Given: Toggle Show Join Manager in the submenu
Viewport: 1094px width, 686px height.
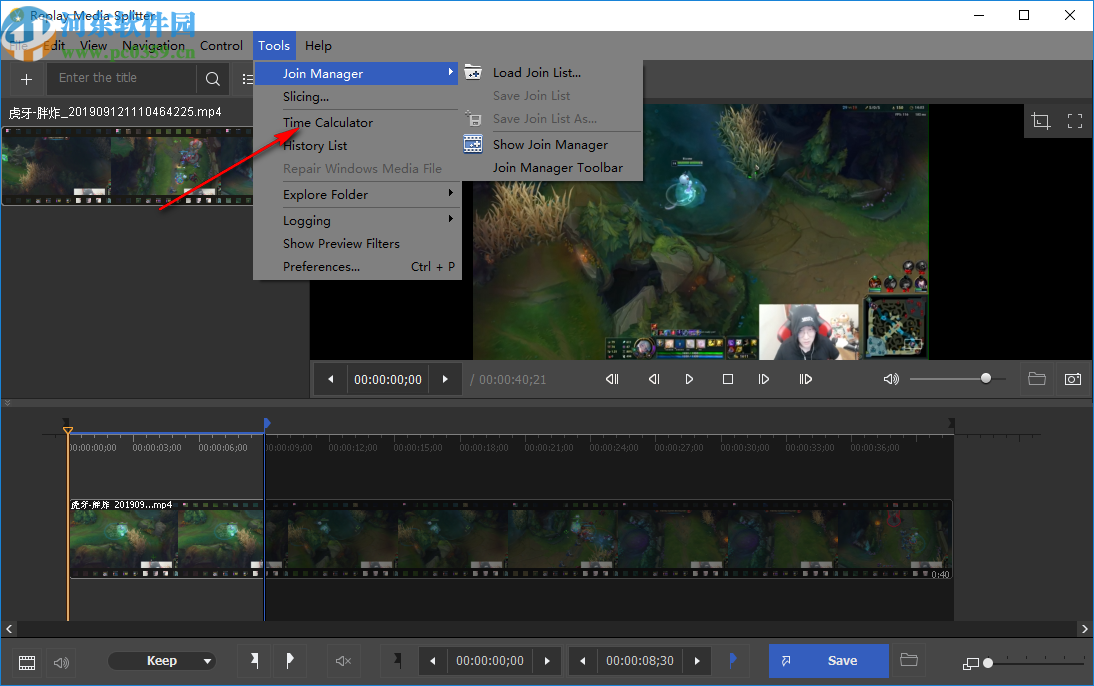Looking at the screenshot, I should [549, 144].
